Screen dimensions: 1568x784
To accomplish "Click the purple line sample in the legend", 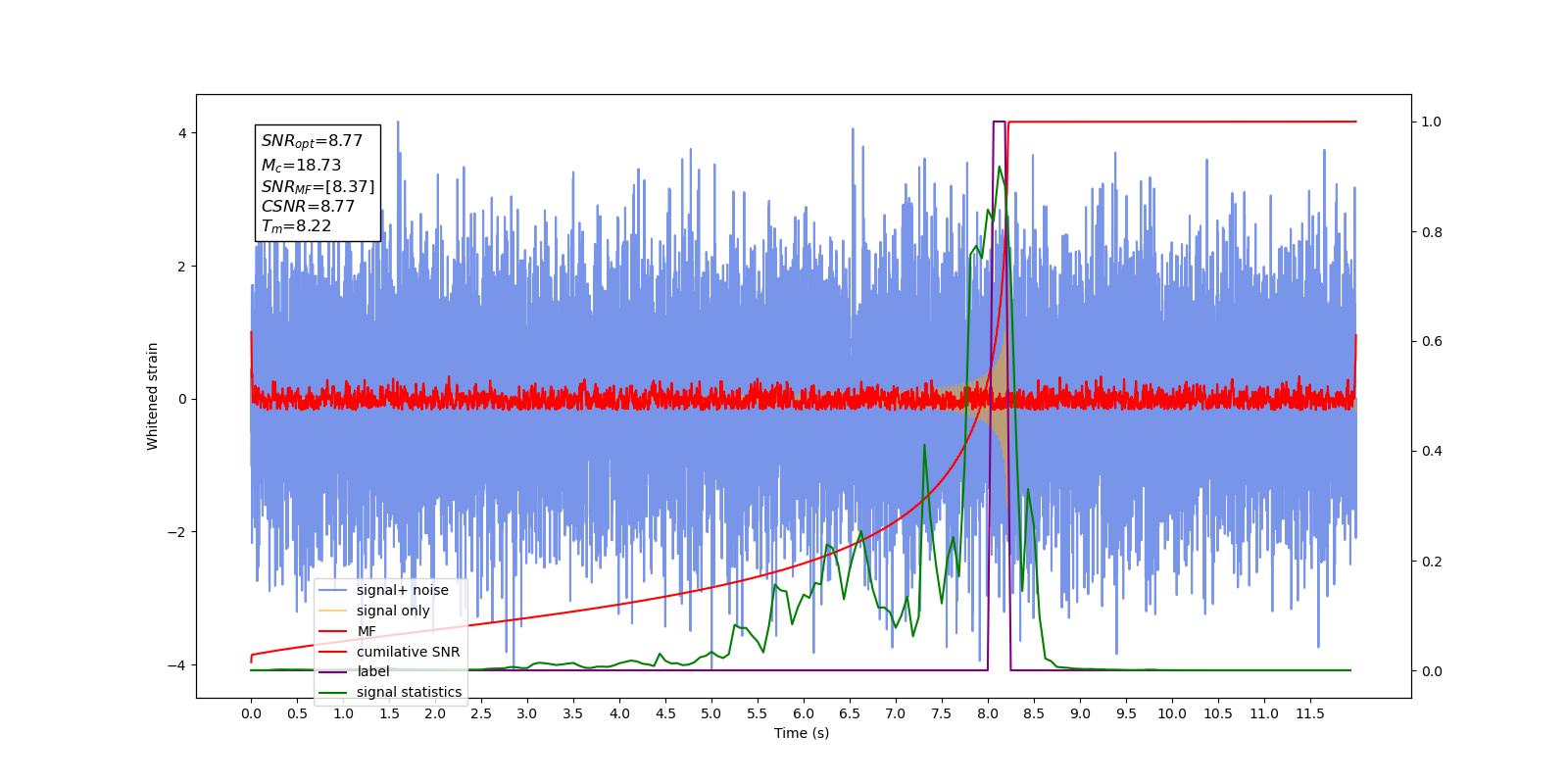I will tap(334, 671).
